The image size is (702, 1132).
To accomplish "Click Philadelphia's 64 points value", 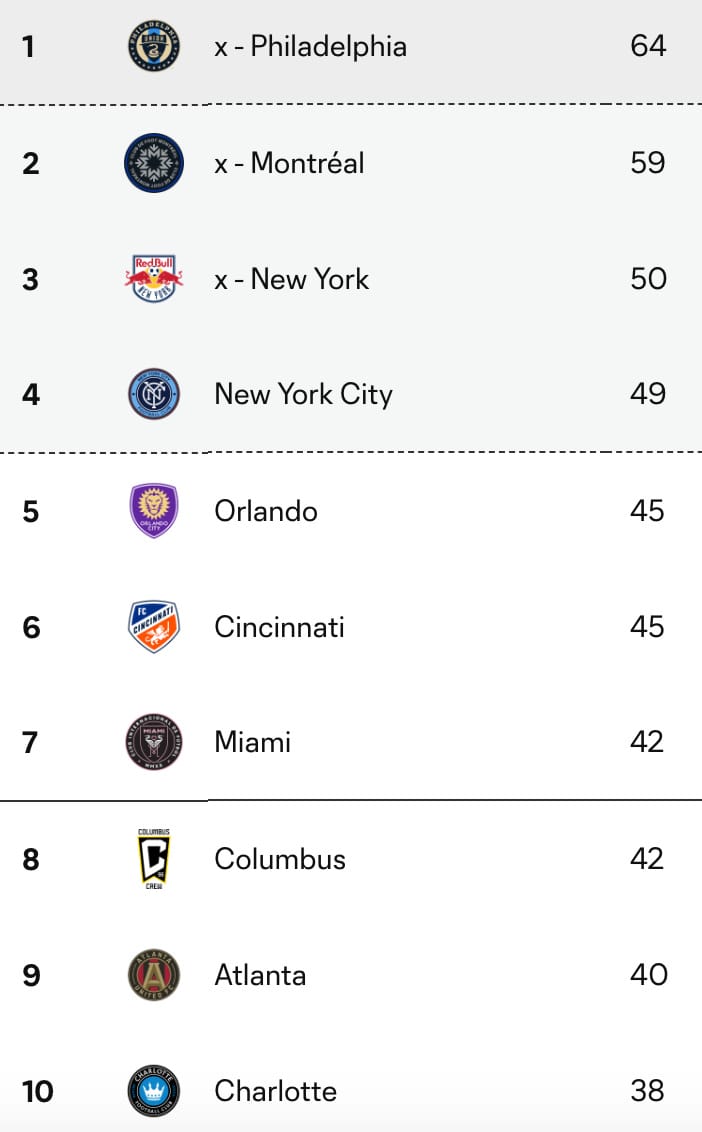I will [x=648, y=46].
